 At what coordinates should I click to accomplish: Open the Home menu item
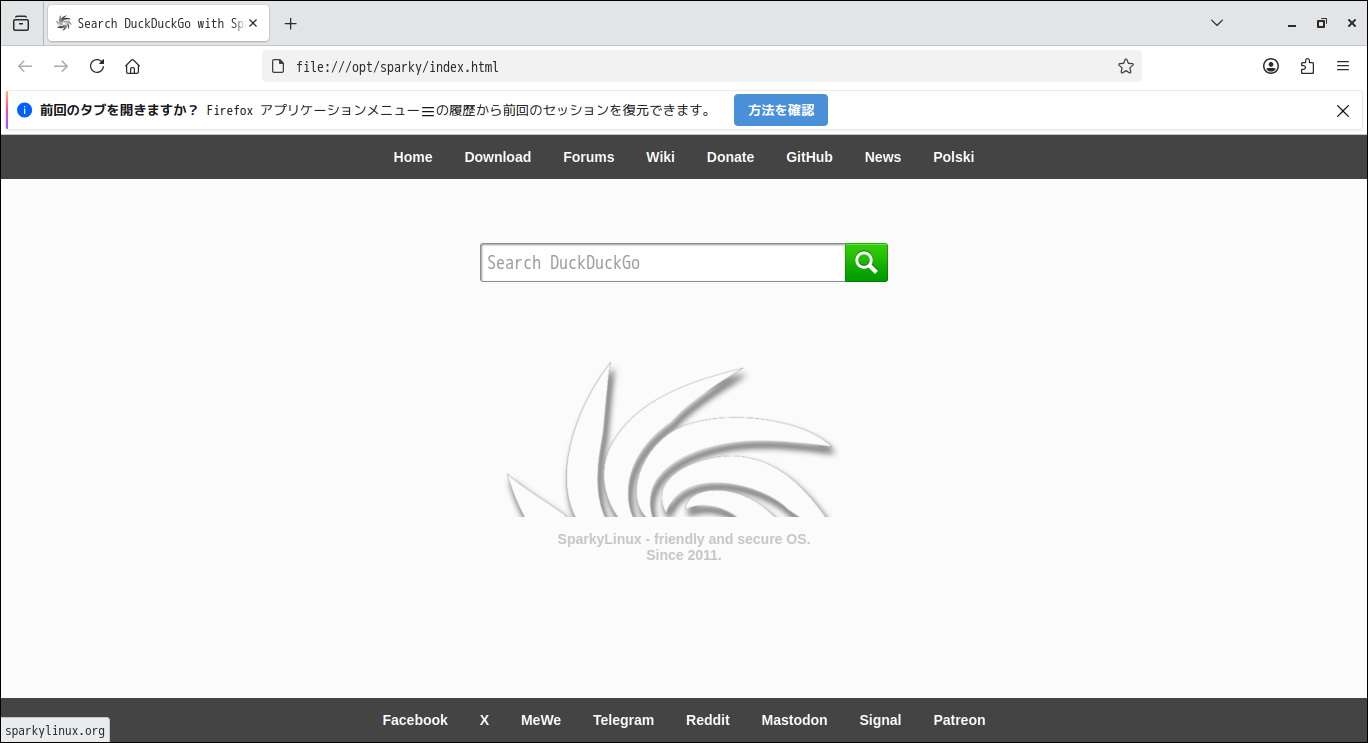click(x=413, y=157)
